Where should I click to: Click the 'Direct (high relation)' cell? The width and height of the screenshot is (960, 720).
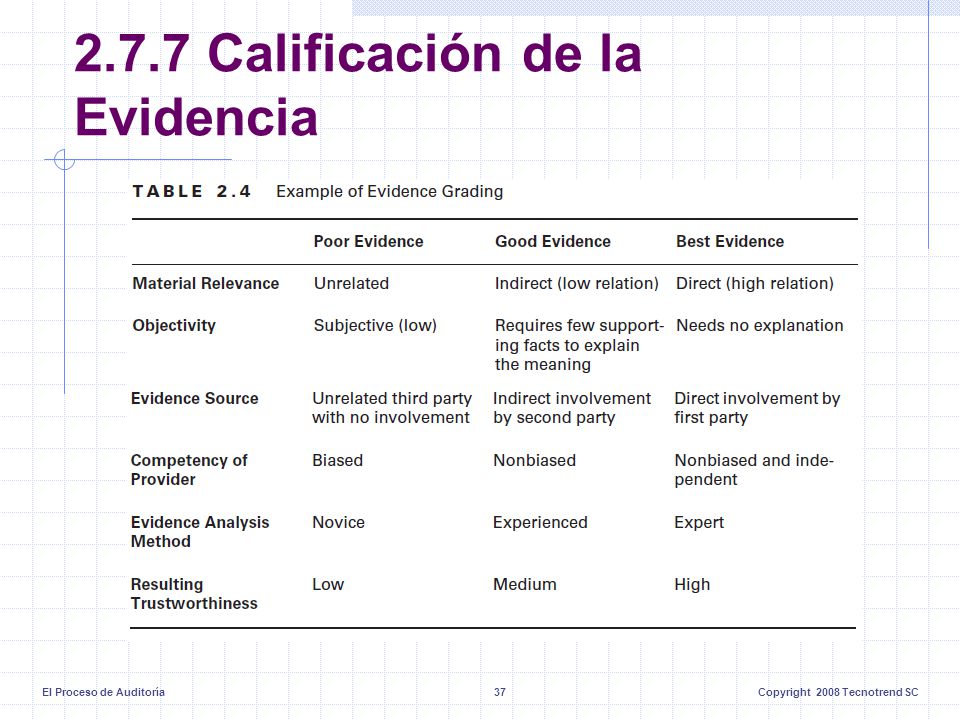click(x=755, y=283)
